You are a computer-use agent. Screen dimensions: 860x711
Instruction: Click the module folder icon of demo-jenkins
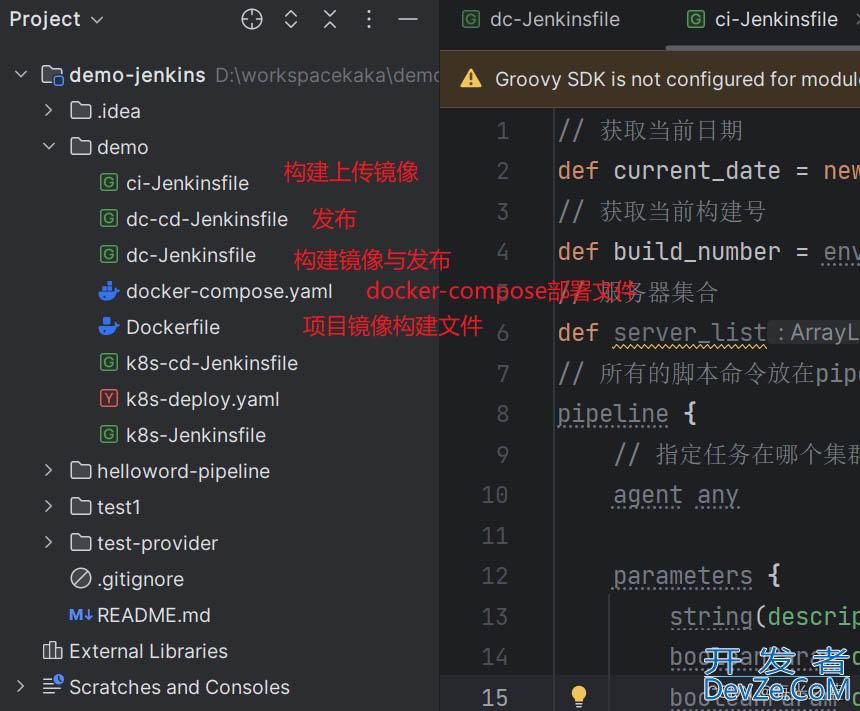coord(53,75)
